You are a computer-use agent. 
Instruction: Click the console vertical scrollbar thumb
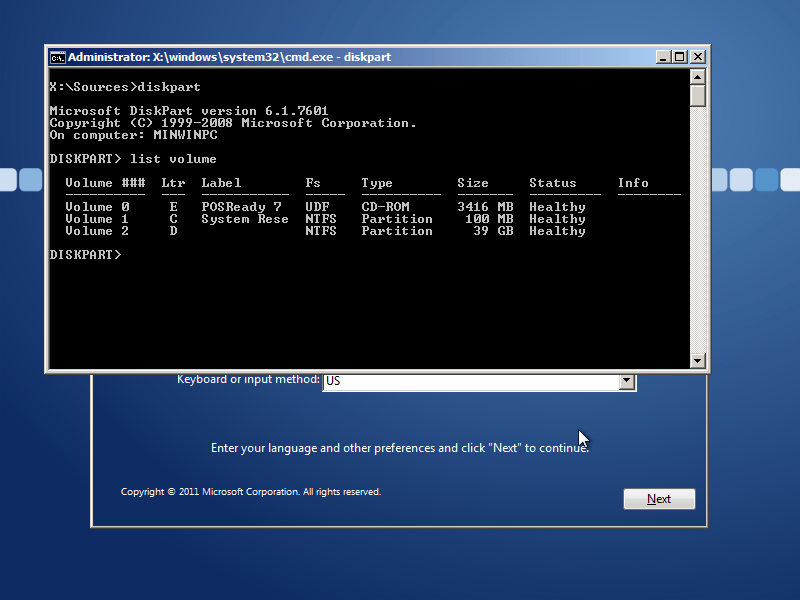point(697,96)
